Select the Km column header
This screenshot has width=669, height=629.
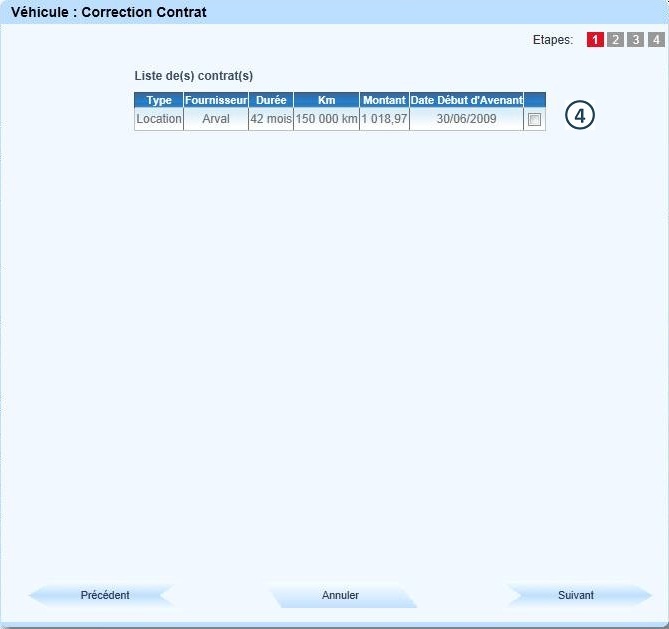326,100
